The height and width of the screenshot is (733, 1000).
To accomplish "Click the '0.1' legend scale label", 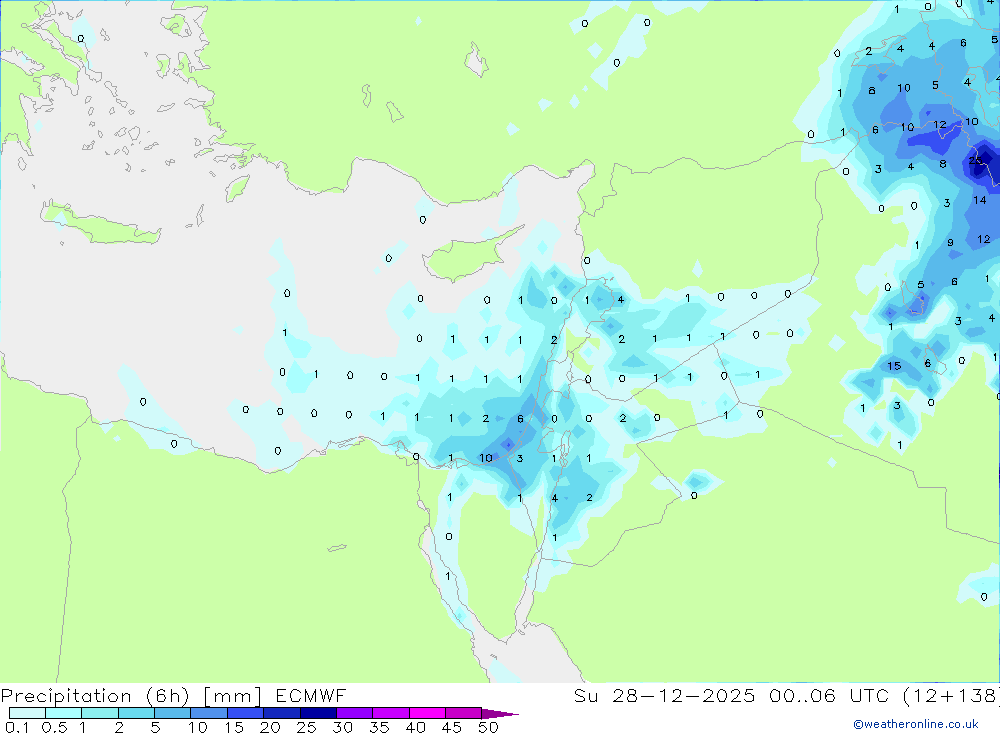I will (16, 727).
